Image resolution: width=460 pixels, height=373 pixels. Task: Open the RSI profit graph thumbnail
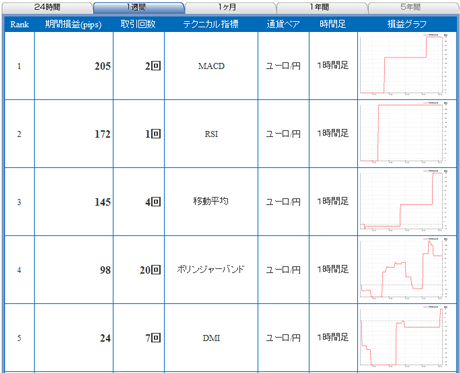coord(404,132)
